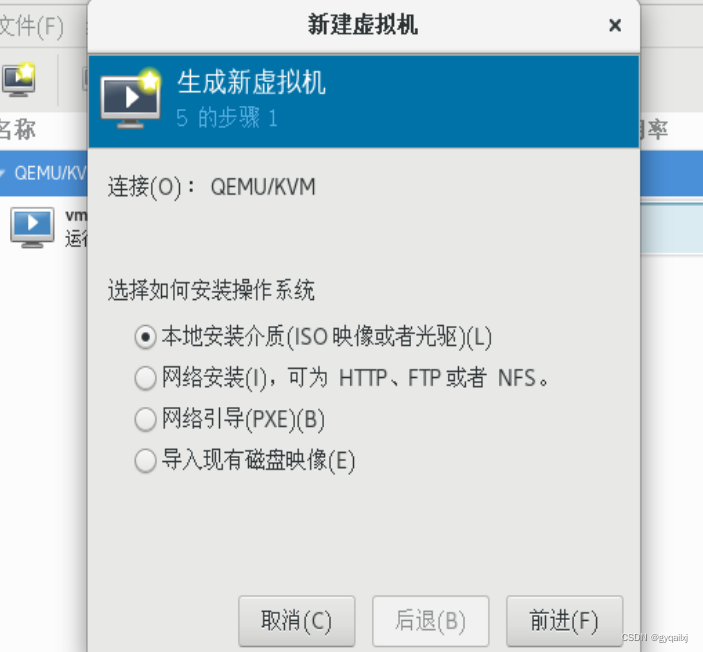Click the 生成新虚拟机 header text

252,83
